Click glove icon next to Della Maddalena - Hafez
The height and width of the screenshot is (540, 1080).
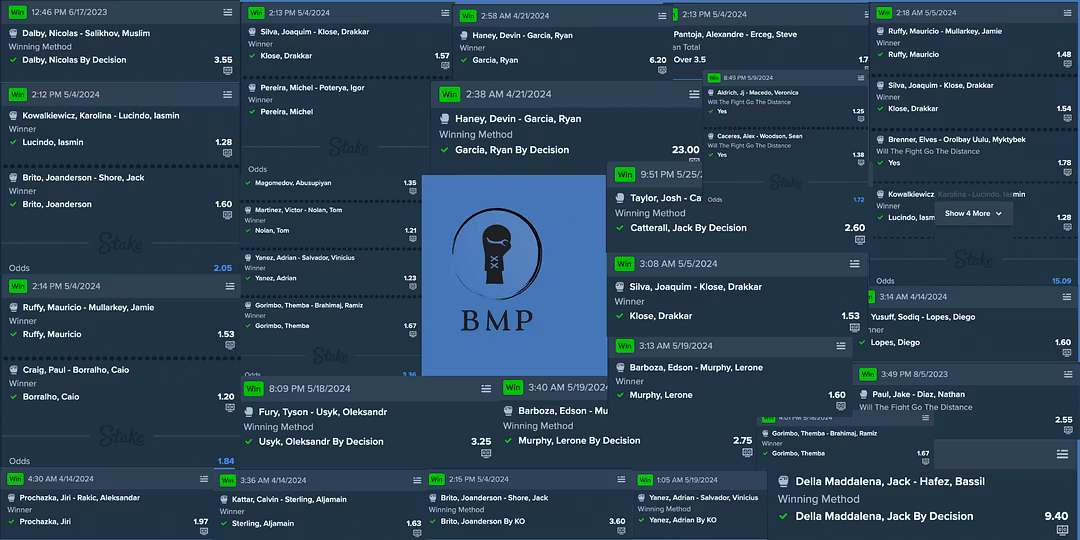point(783,481)
